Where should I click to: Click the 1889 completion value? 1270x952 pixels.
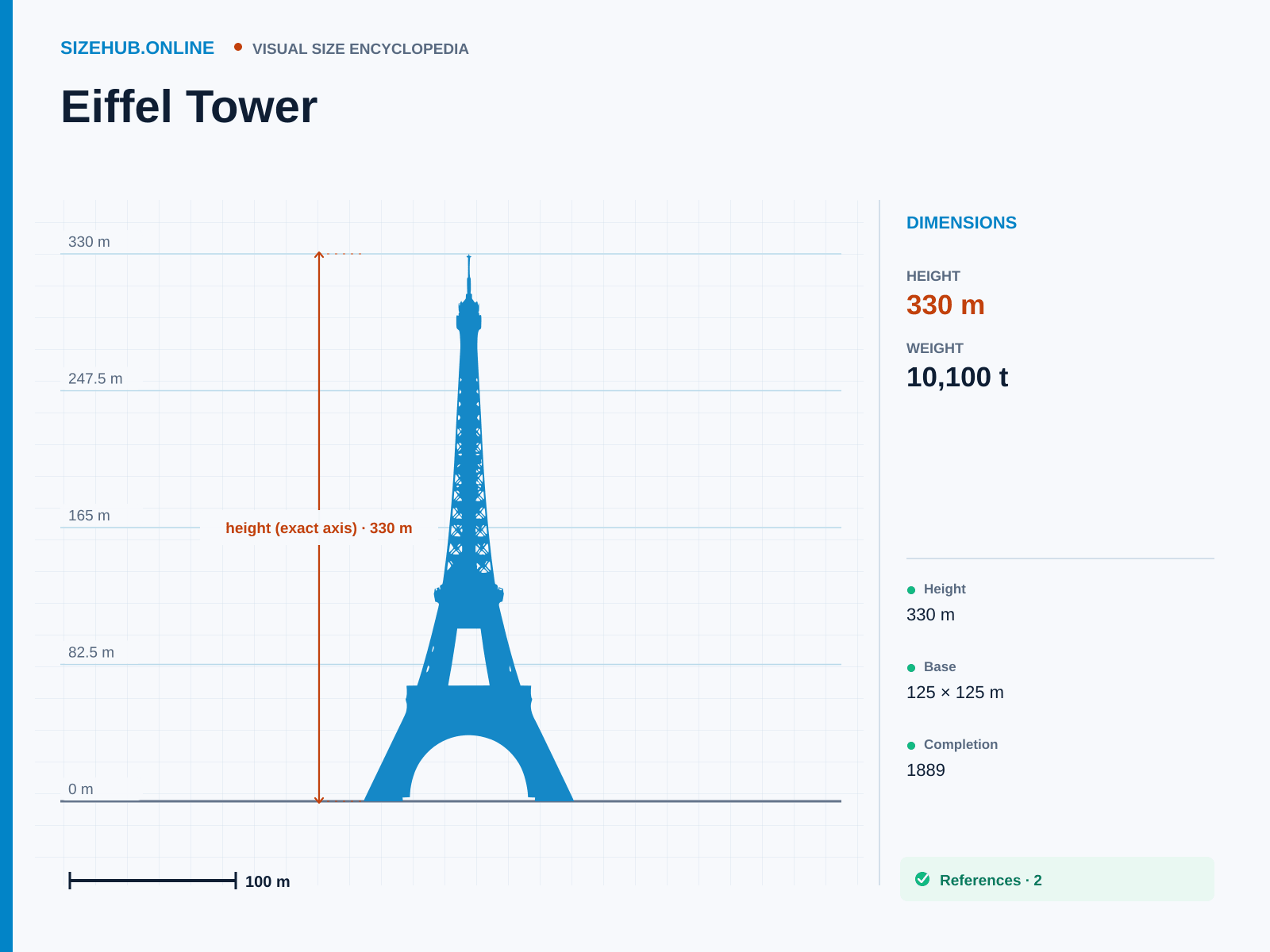point(926,770)
